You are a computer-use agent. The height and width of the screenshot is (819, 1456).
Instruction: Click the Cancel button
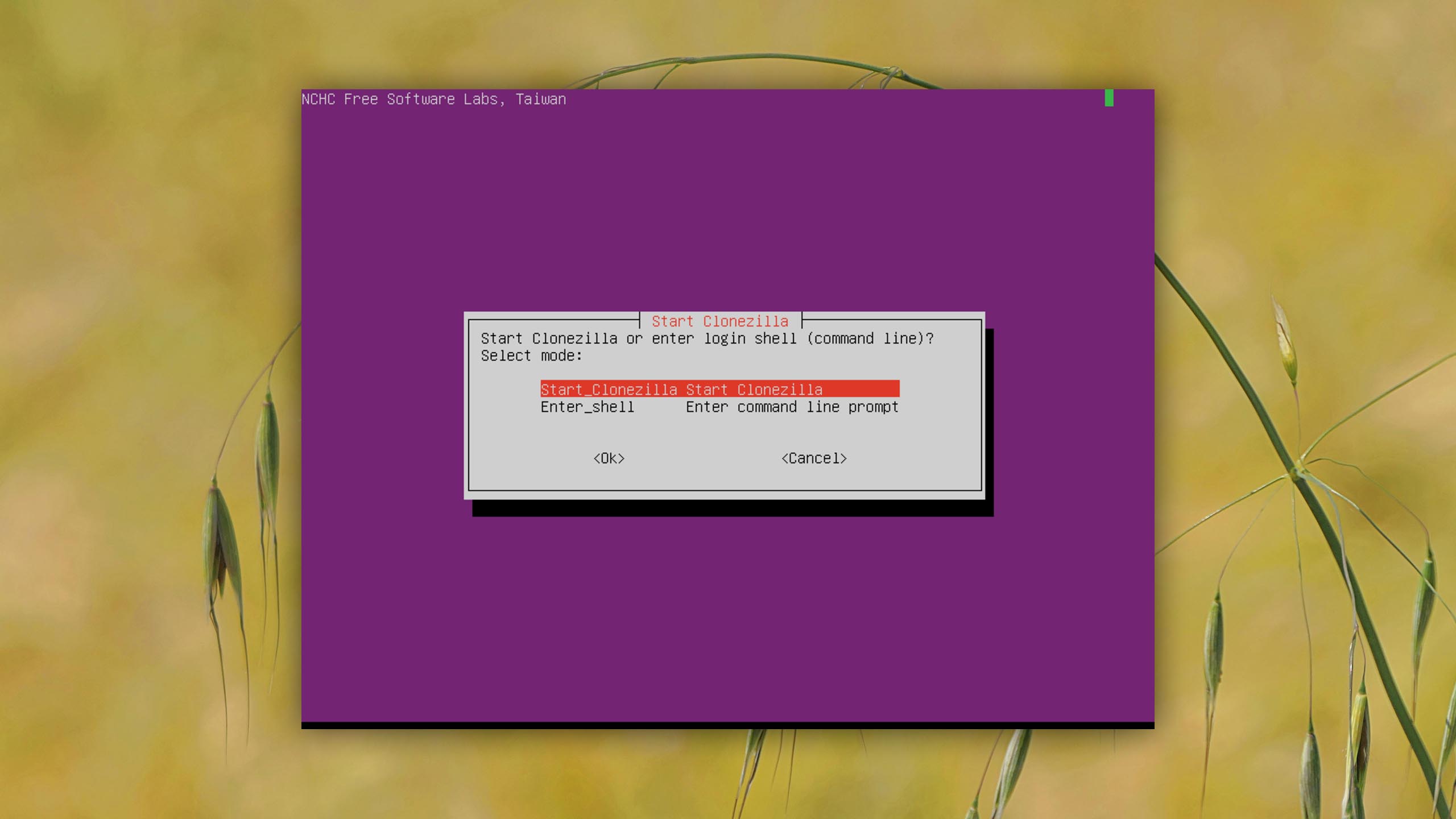point(814,458)
